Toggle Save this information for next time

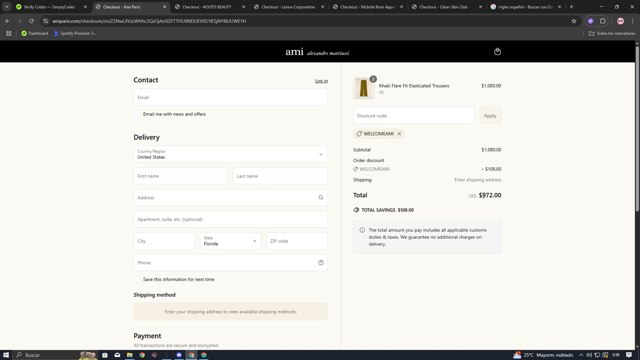[x=137, y=280]
